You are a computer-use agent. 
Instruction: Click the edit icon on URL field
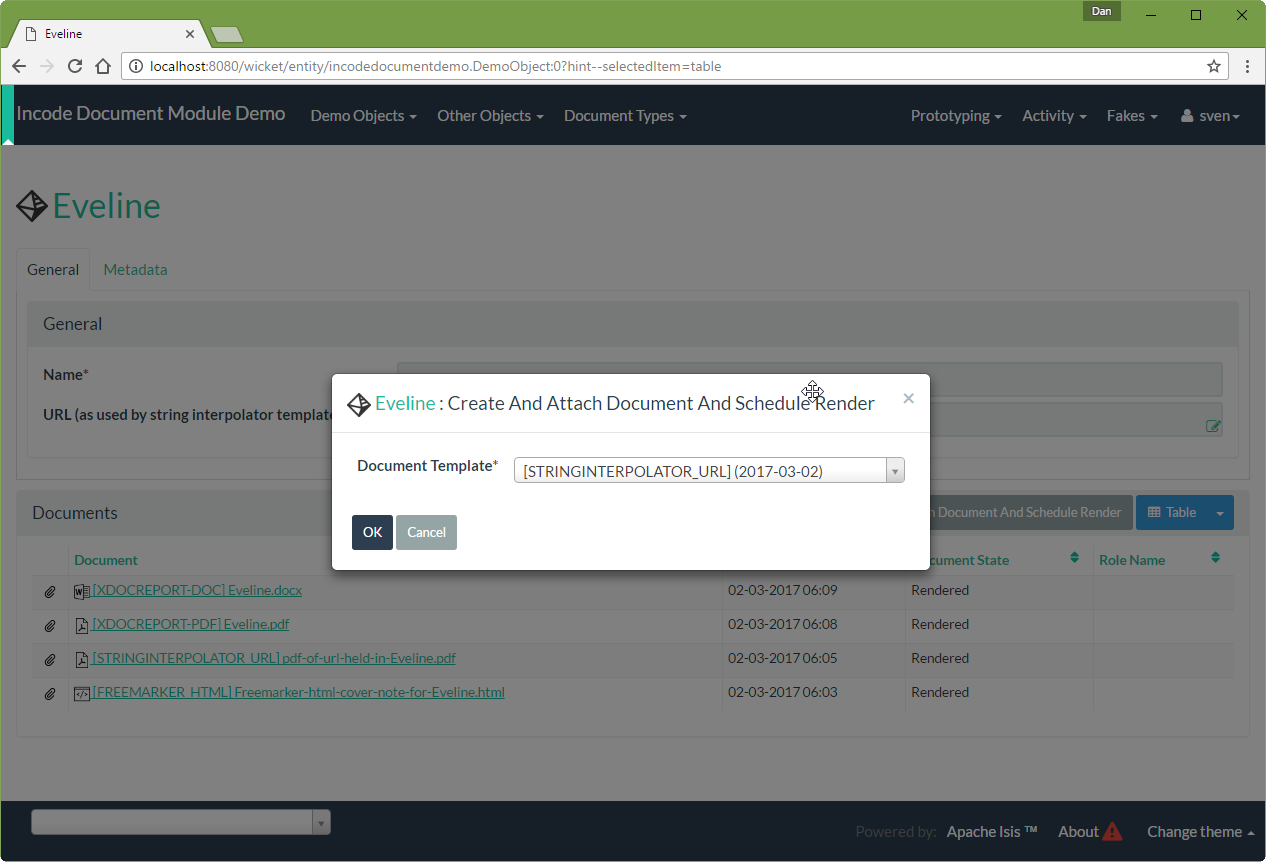[x=1213, y=426]
